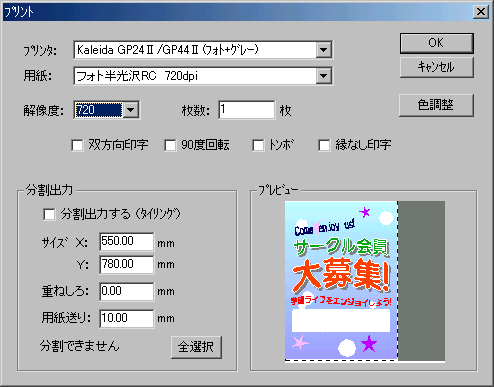Open the 用紙 paper dropdown arrow
This screenshot has height=387, width=494.
pyautogui.click(x=323, y=76)
